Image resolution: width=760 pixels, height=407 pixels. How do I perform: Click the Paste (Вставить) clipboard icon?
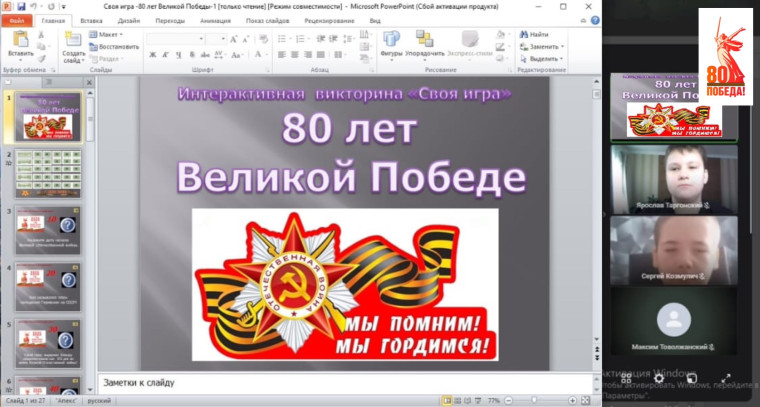[20, 39]
